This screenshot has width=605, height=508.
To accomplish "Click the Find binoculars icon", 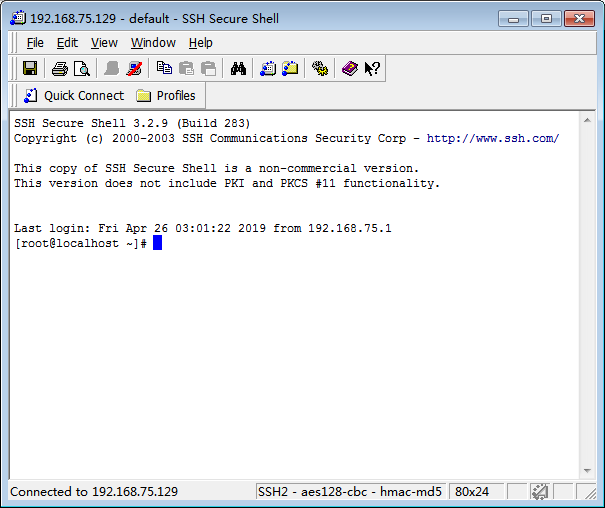I will (238, 69).
